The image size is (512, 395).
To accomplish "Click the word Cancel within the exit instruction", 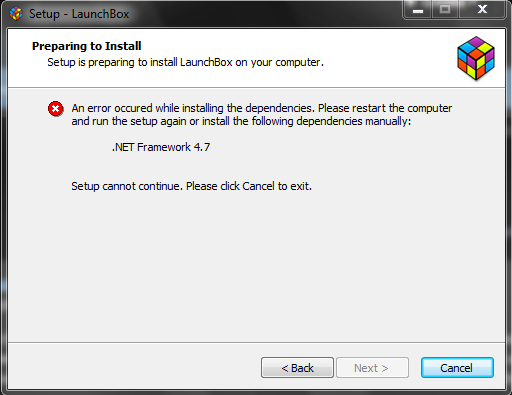I will click(x=259, y=186).
